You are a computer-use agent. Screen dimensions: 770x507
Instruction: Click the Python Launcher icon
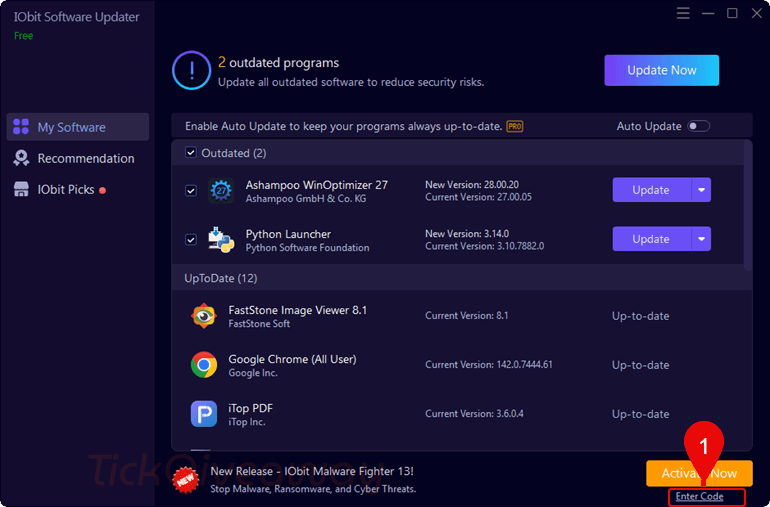click(221, 240)
